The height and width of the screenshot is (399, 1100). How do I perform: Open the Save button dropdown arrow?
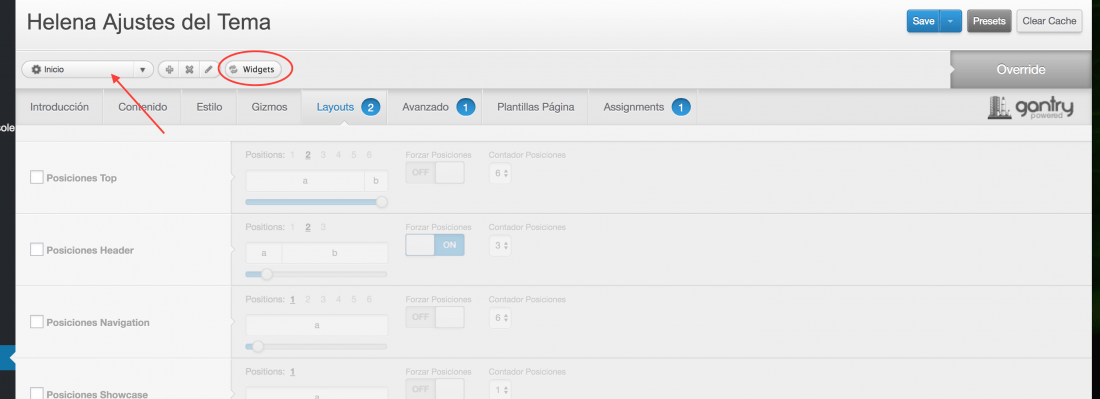(950, 21)
